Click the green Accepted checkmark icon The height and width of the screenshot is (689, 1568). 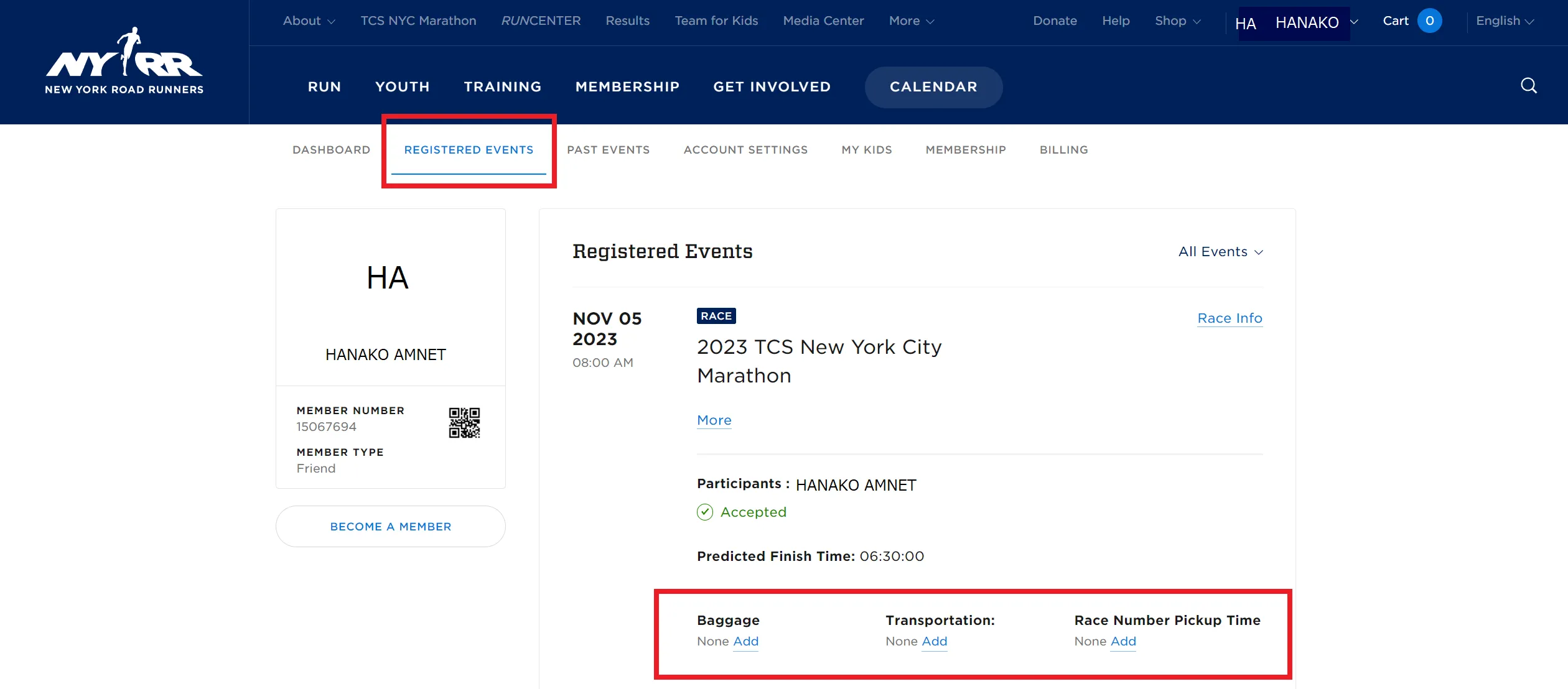(704, 512)
